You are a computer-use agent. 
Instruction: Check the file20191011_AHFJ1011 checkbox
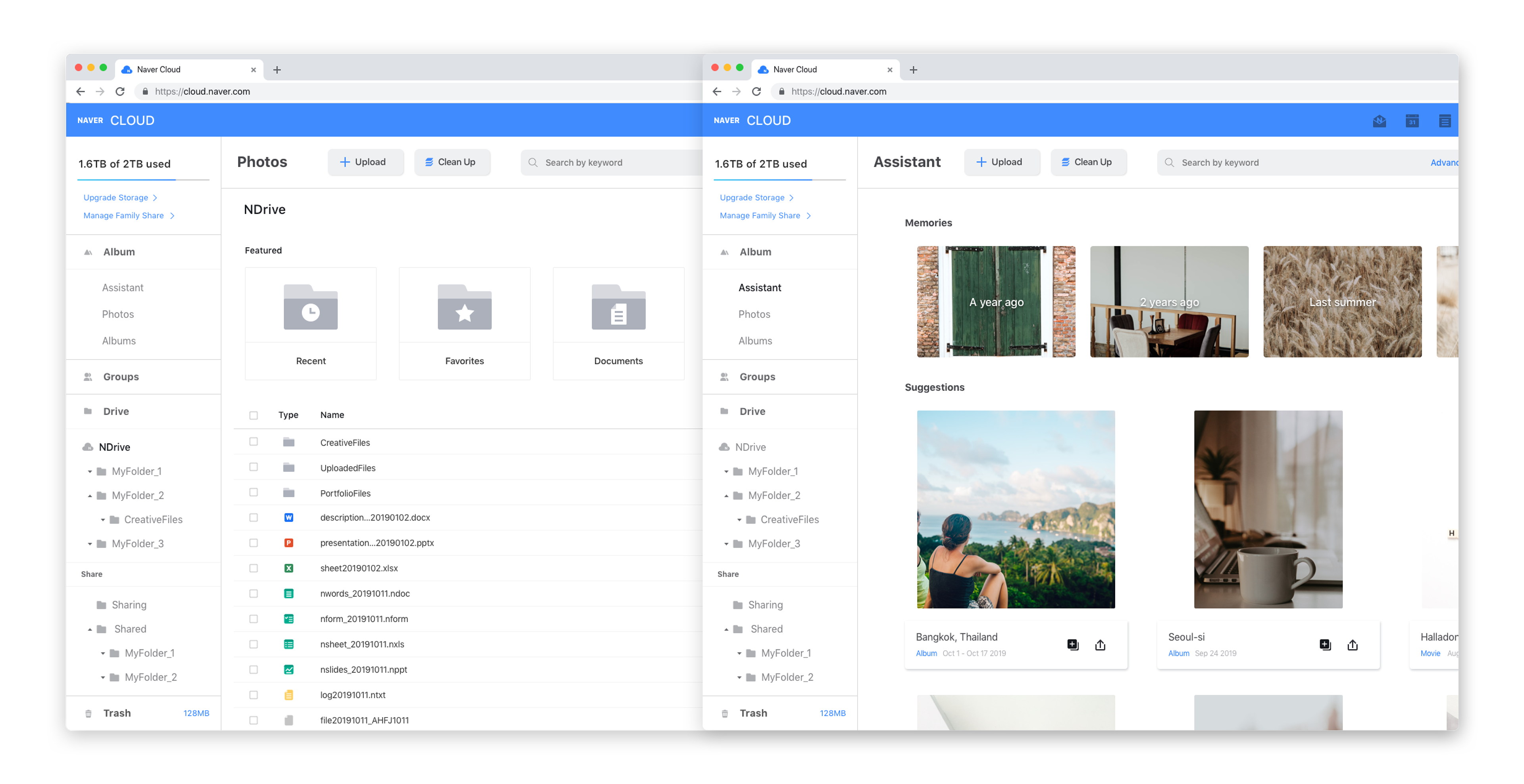(253, 720)
